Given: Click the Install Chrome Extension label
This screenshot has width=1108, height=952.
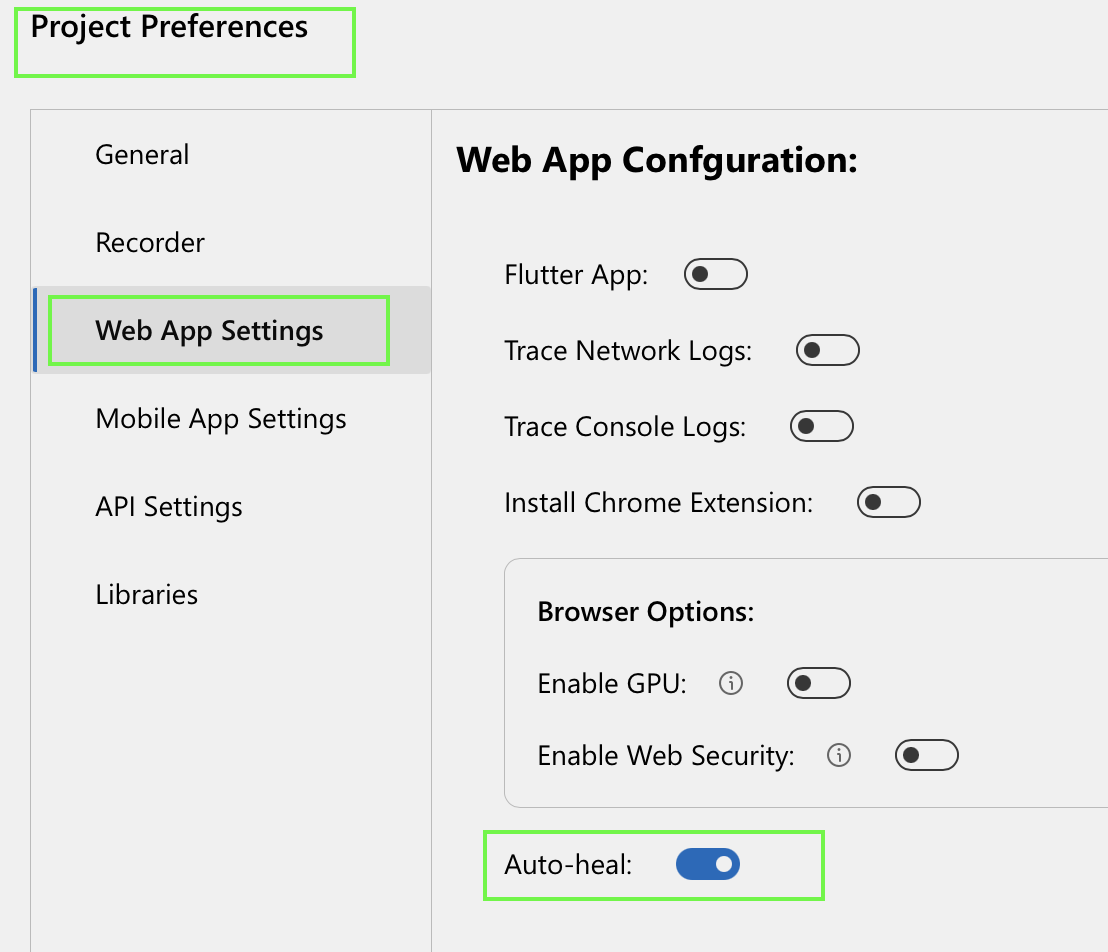Looking at the screenshot, I should (658, 502).
